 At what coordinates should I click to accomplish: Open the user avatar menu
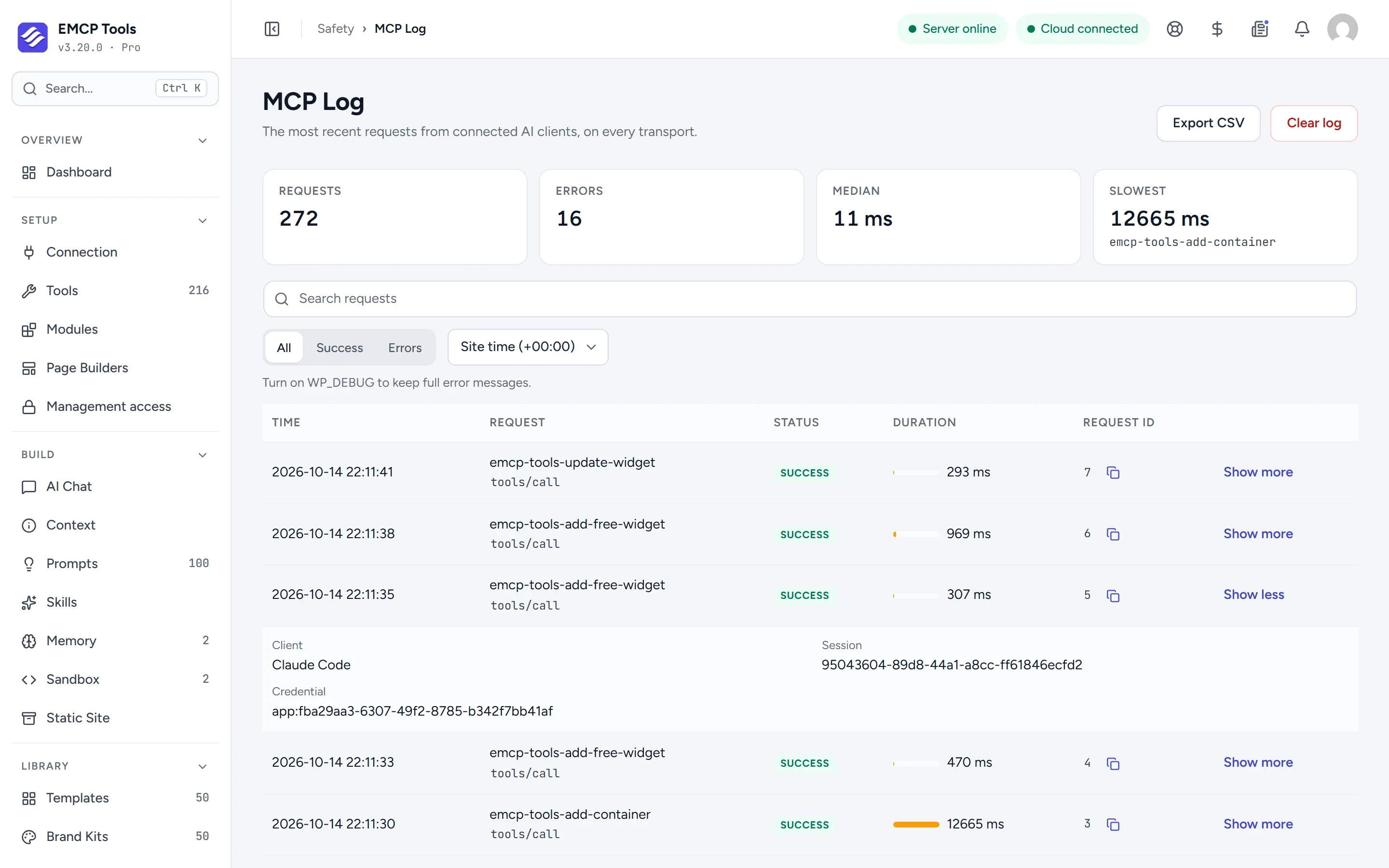(1342, 29)
